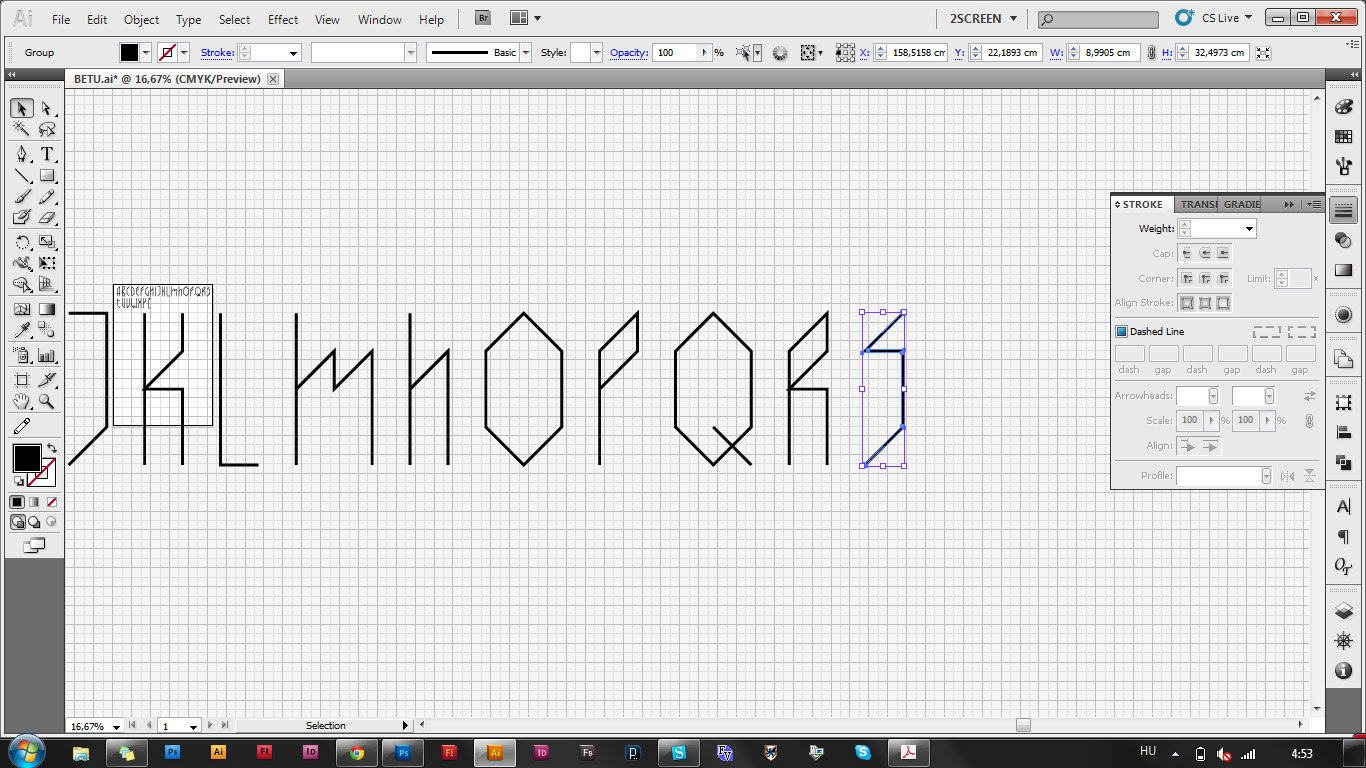Click the underlined Opacity link
This screenshot has width=1366, height=768.
pyautogui.click(x=628, y=52)
